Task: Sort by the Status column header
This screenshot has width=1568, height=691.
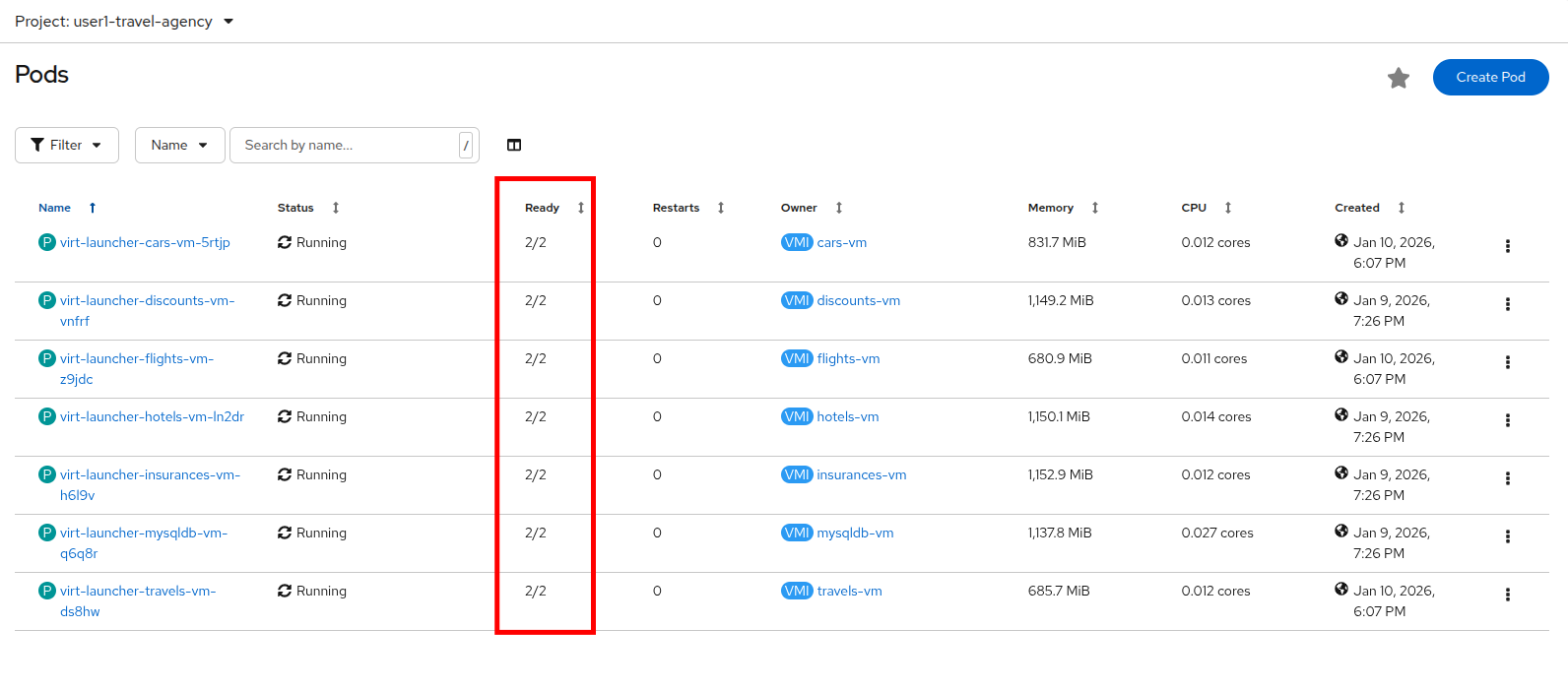Action: pos(295,208)
